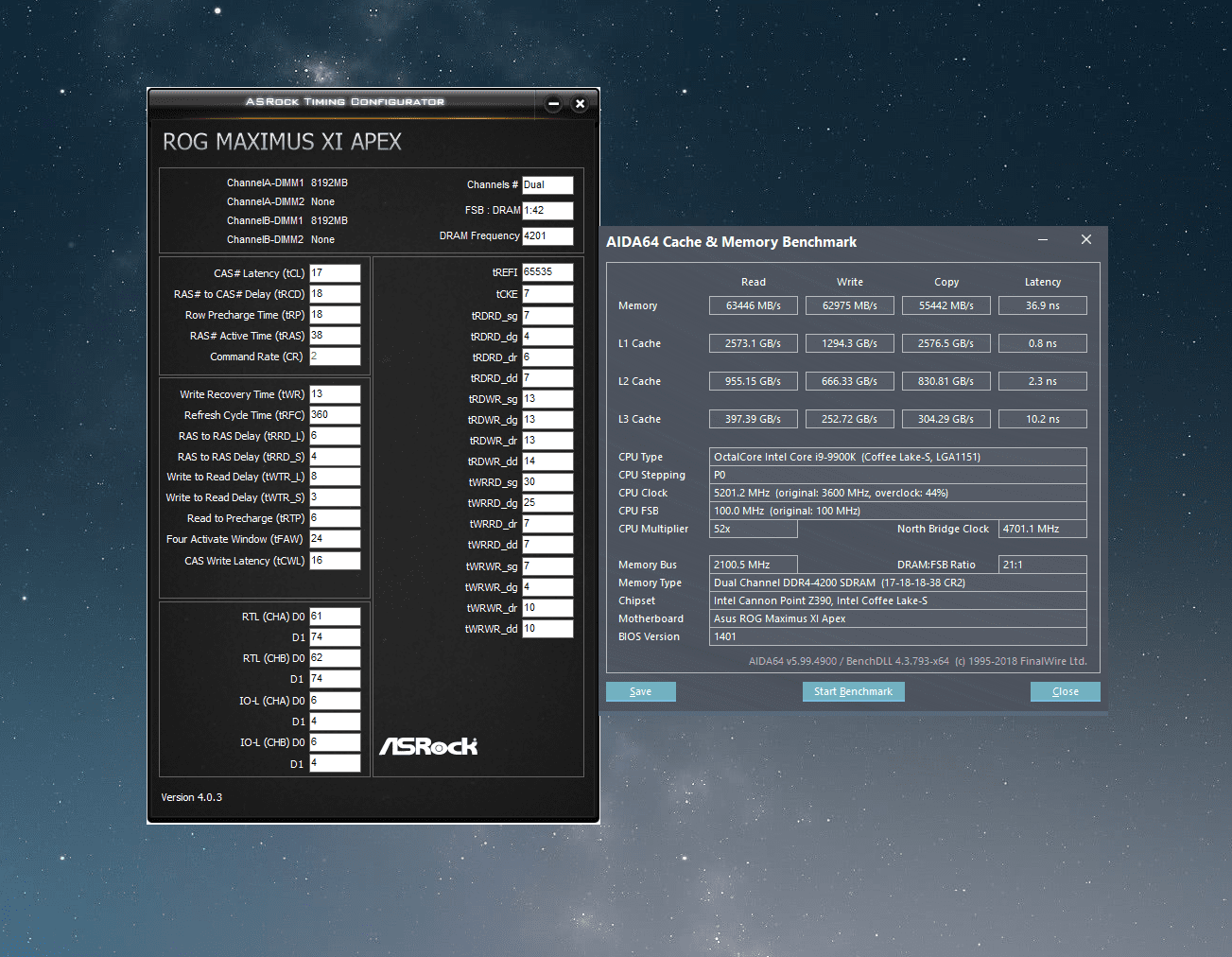Select the RAS# Active Time (tRAS) field
Screen dimensions: 1232x957
[x=335, y=336]
